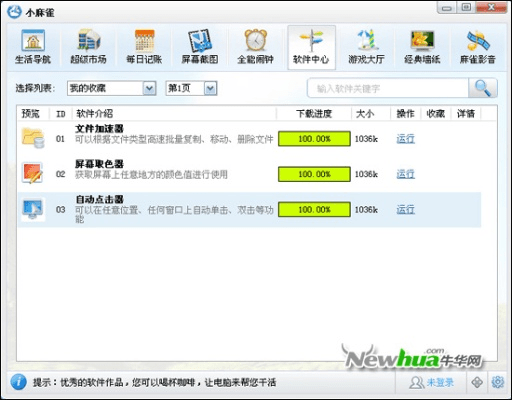
Task: Click the 屏幕取色器 preview icon
Action: (33, 173)
